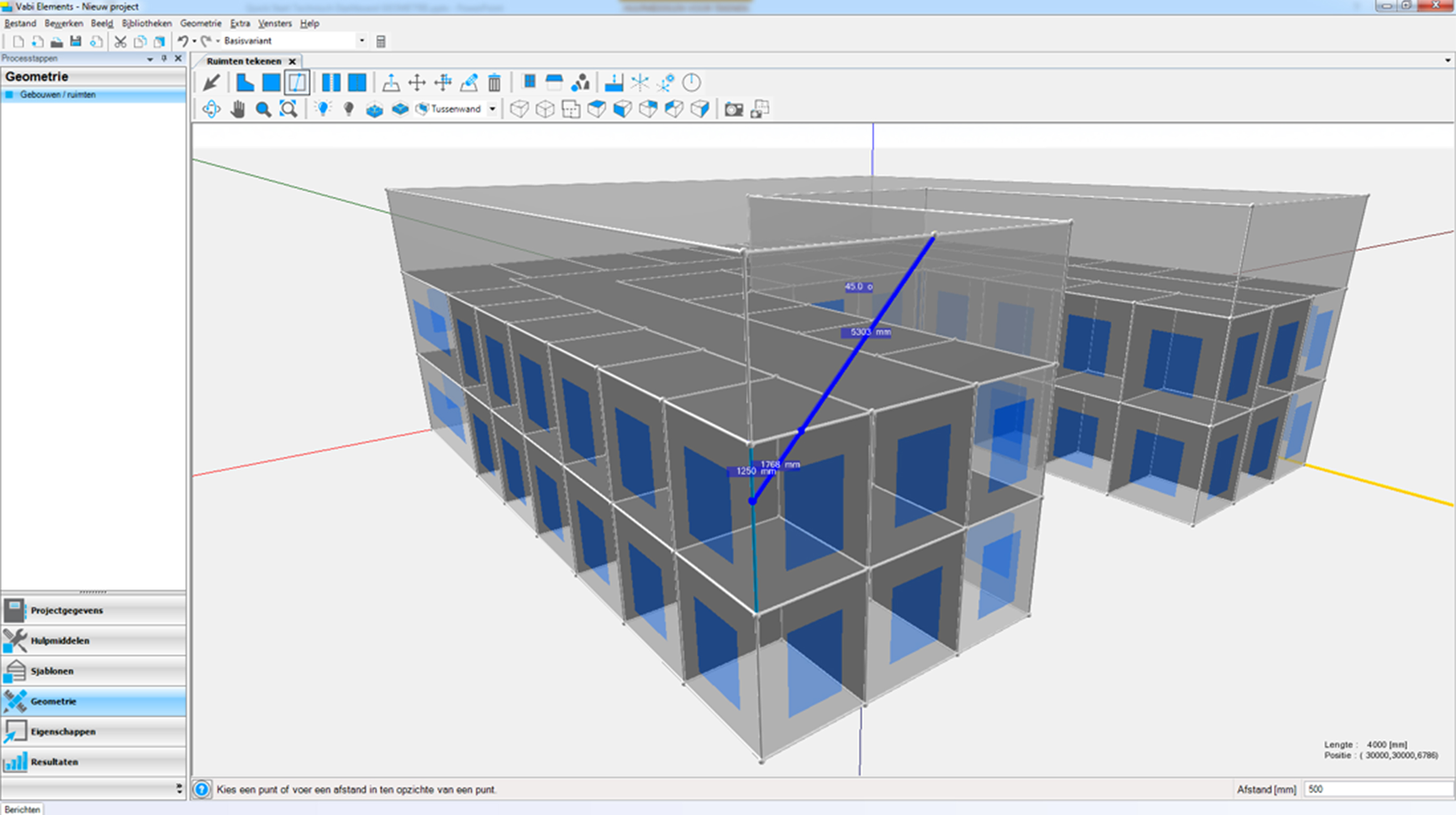Click the zoom extents magnifier icon

(x=288, y=109)
